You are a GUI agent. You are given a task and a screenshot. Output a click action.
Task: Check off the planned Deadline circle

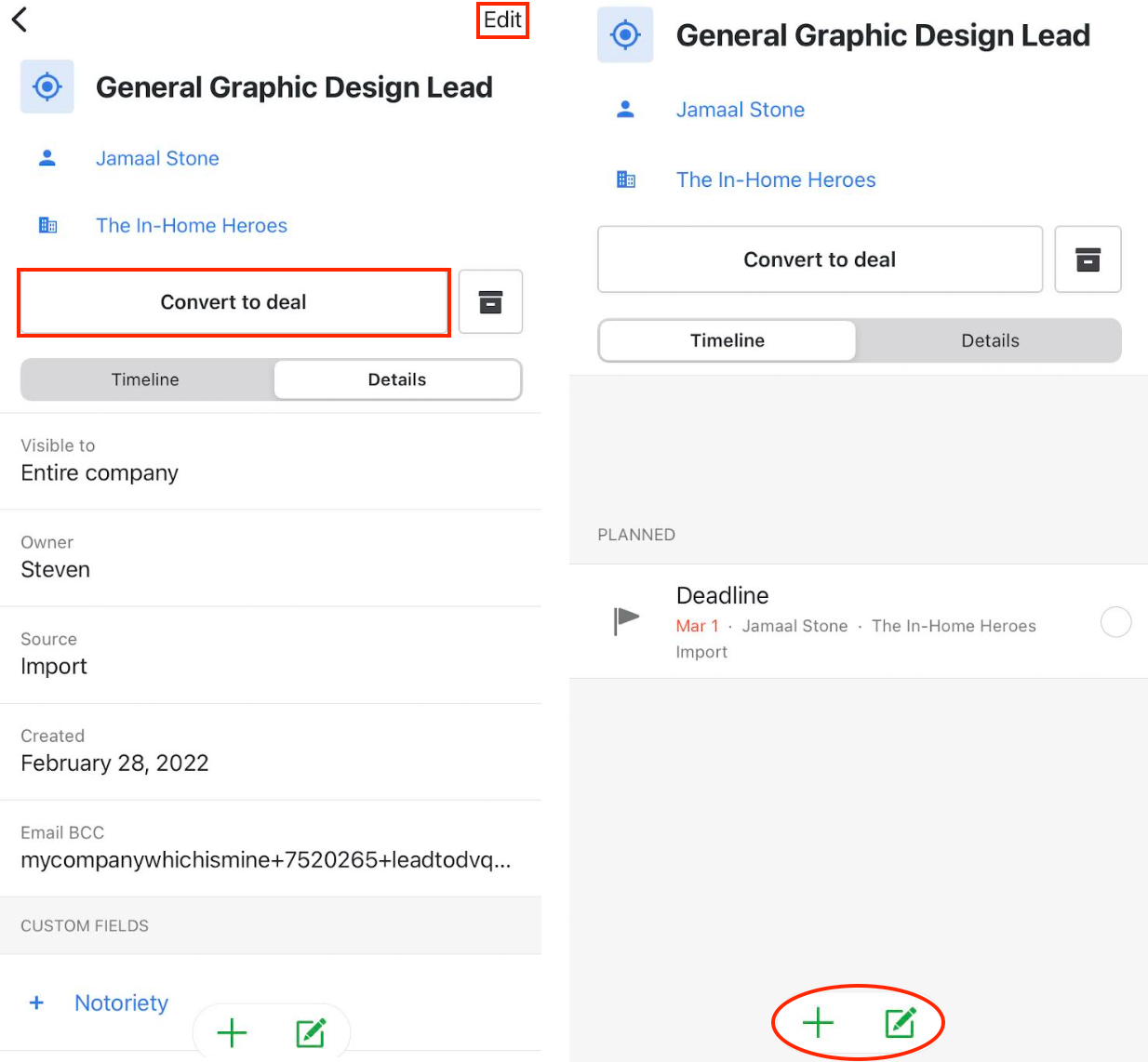click(1116, 622)
